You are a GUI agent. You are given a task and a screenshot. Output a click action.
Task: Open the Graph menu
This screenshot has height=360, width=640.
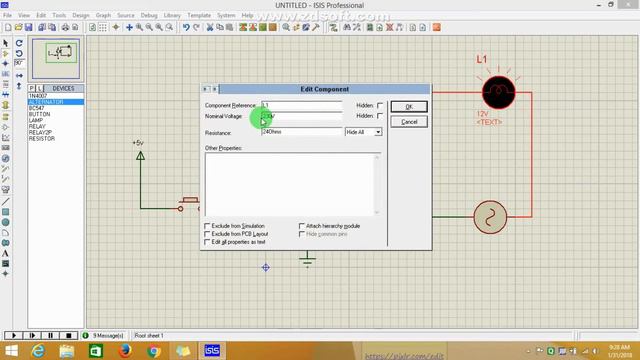103,15
